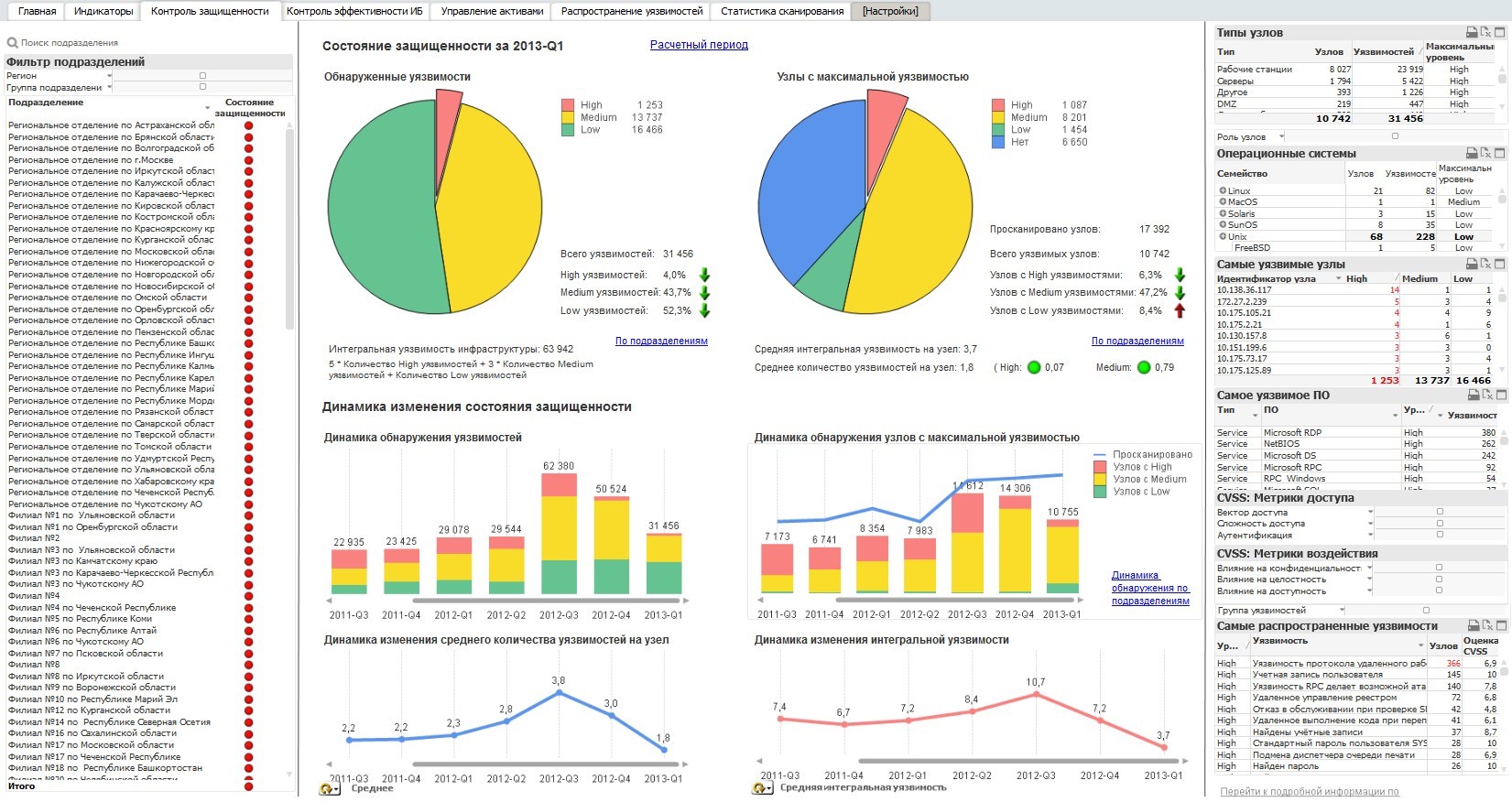Print the Операционные системы table
Screen dimensions: 1512x802
1472,153
